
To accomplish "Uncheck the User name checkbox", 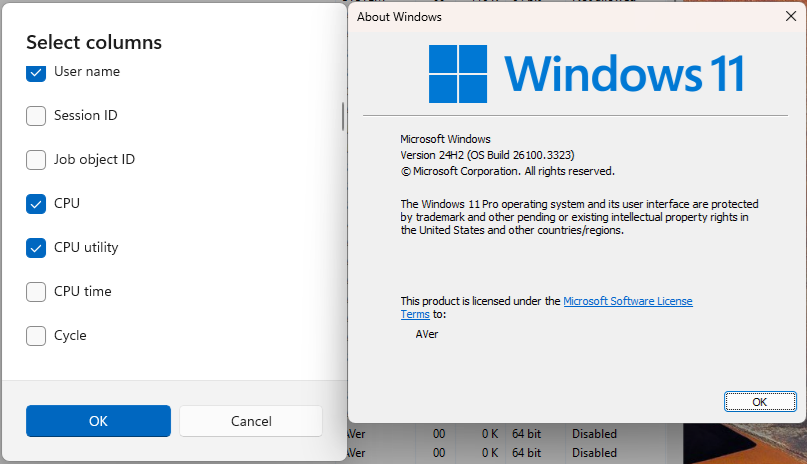I will pyautogui.click(x=36, y=73).
